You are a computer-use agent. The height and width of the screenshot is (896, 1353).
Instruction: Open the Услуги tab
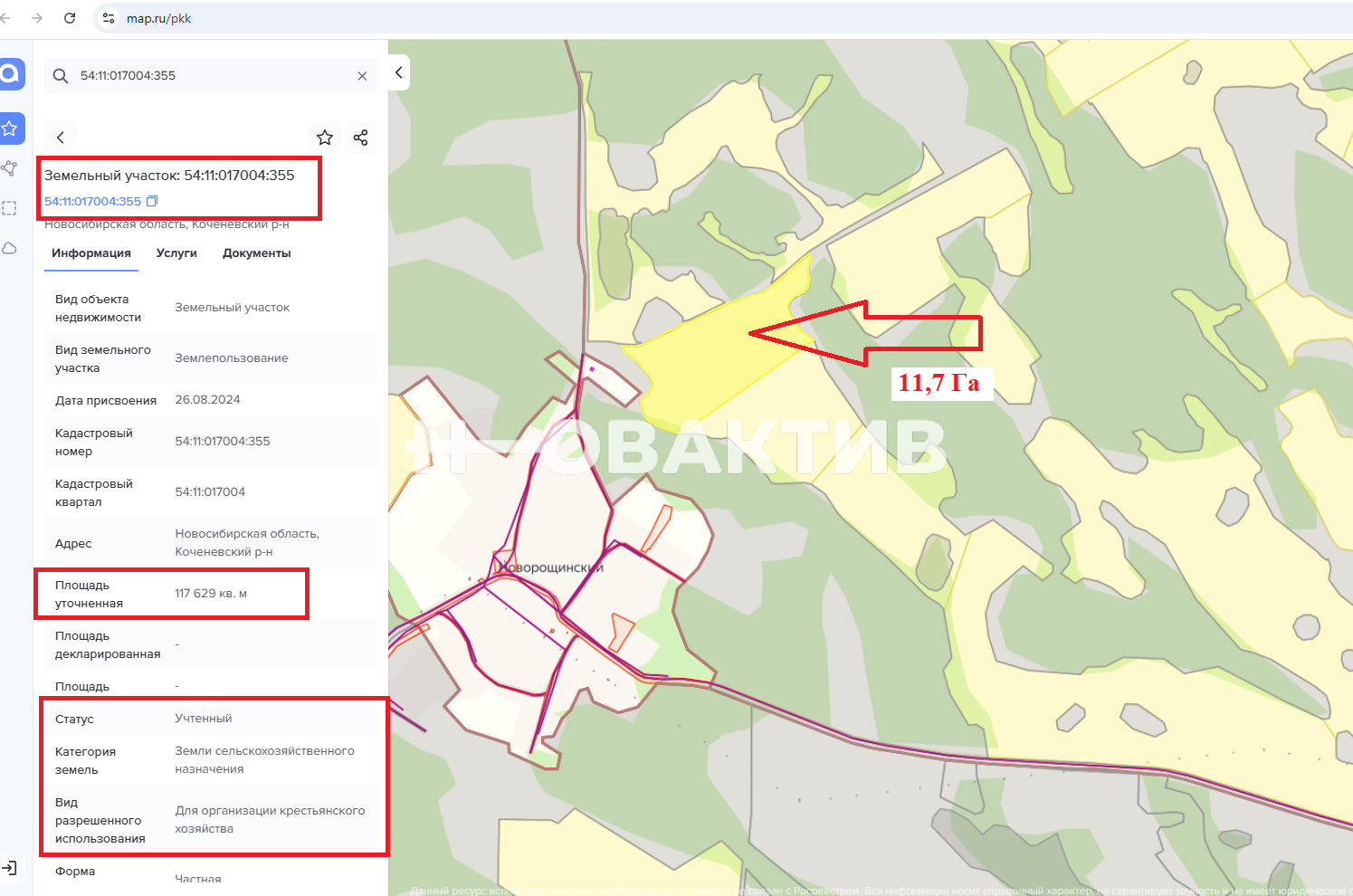[176, 253]
